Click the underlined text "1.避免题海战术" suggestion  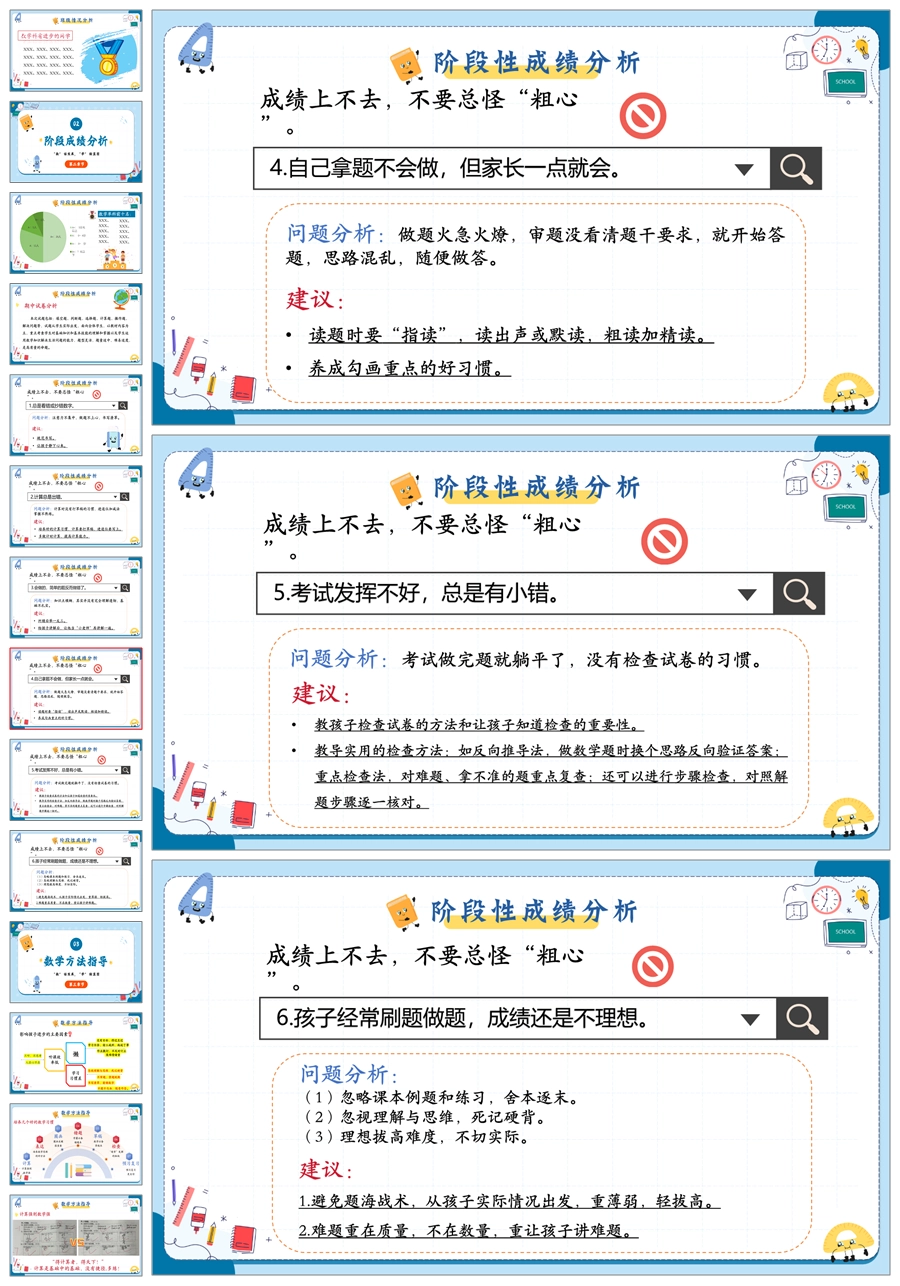click(x=509, y=1201)
